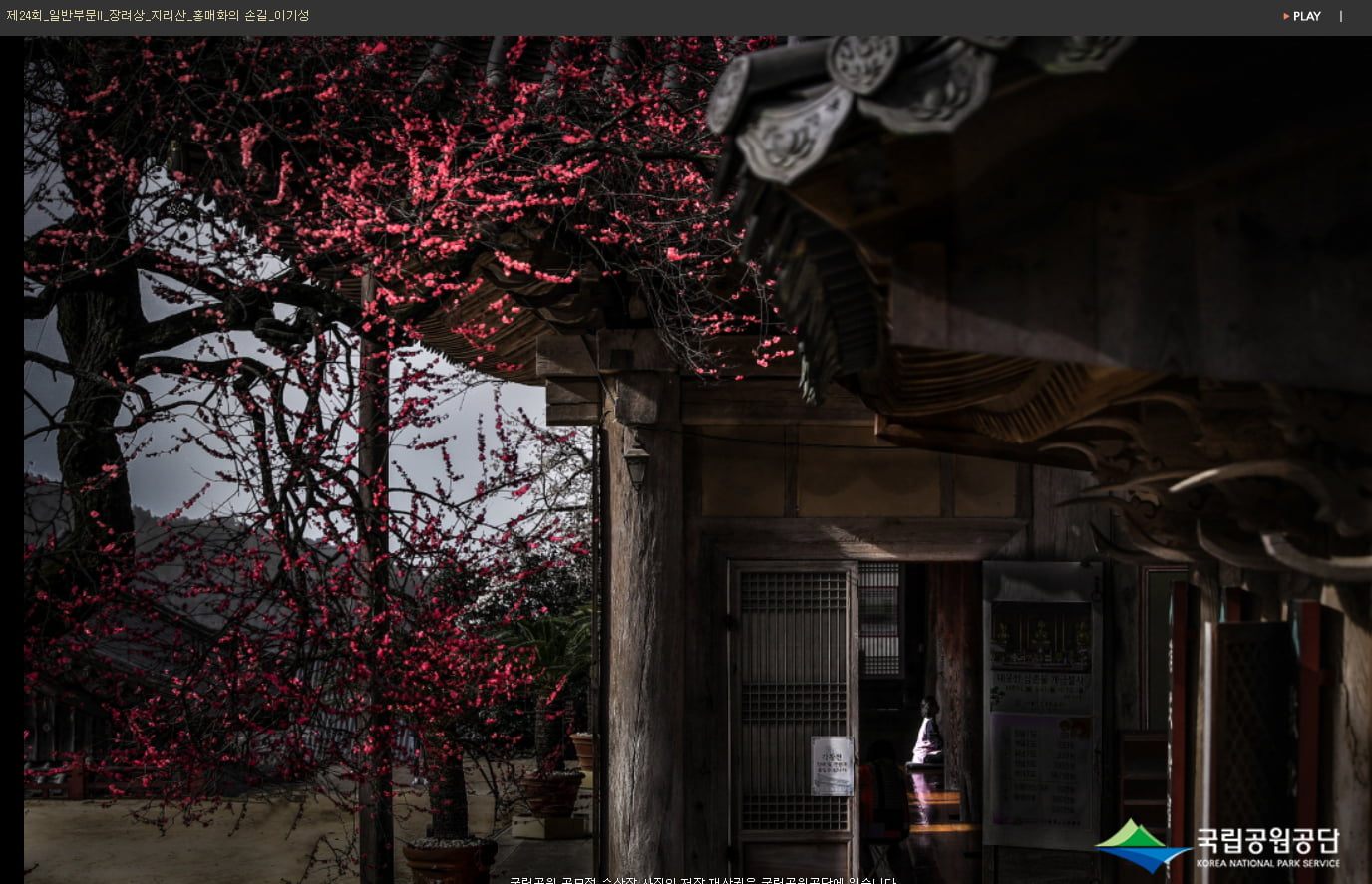Click the clay flower pot at the bottom
Screen dimensions: 1372x884
pos(450,858)
